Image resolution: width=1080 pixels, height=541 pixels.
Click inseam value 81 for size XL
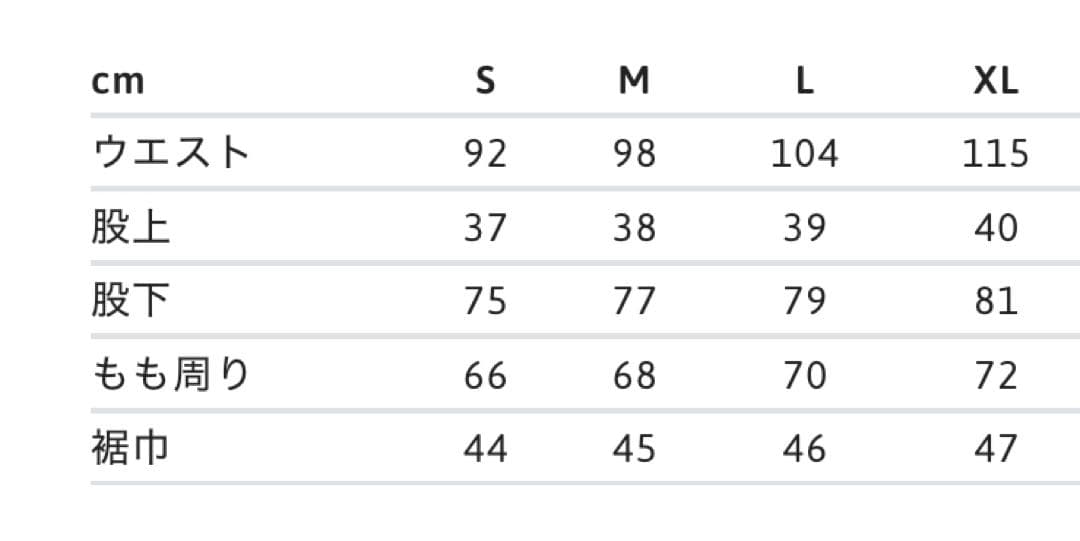point(996,301)
